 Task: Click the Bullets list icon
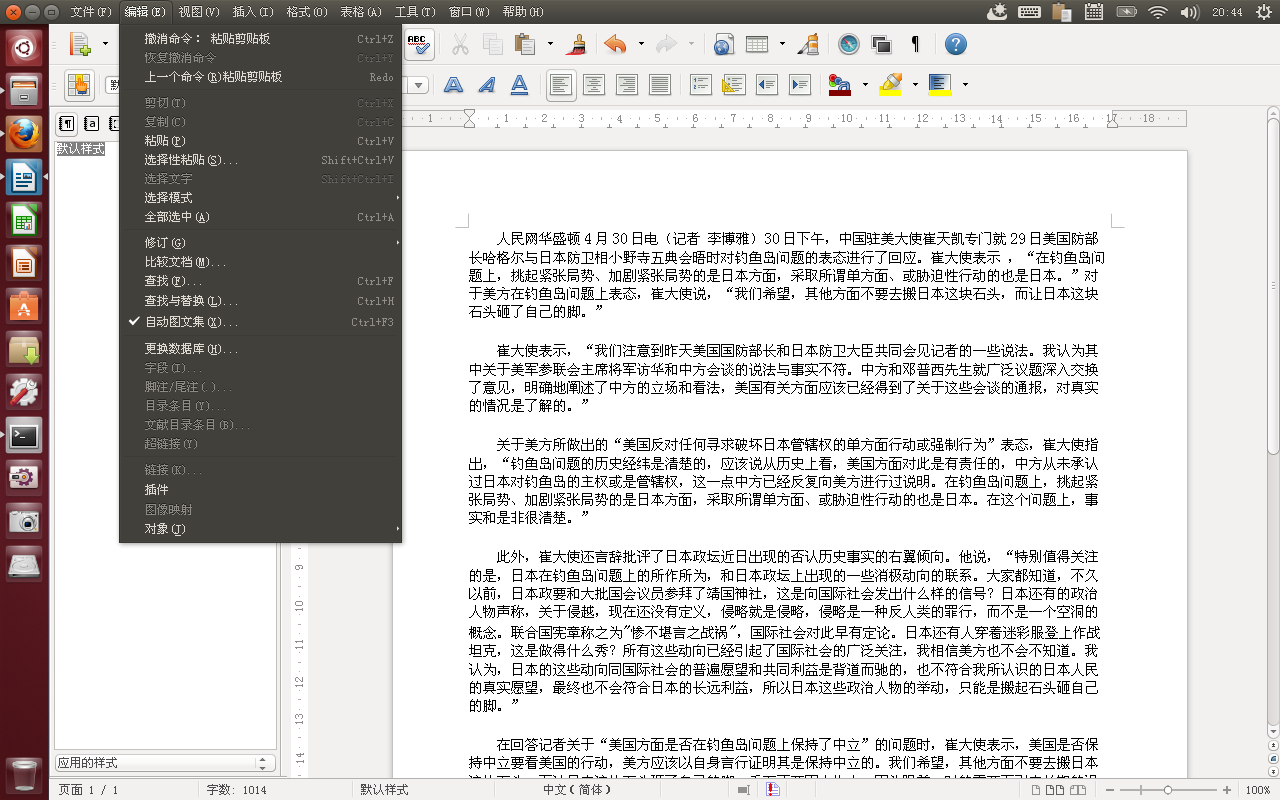(x=734, y=85)
